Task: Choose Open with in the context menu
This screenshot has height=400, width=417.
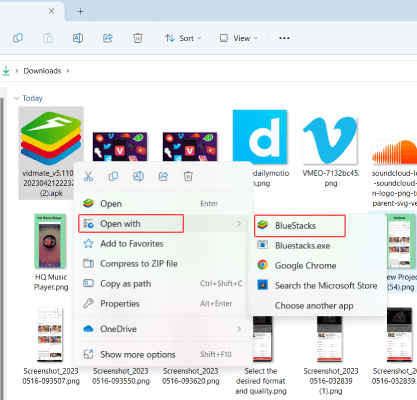Action: (163, 224)
